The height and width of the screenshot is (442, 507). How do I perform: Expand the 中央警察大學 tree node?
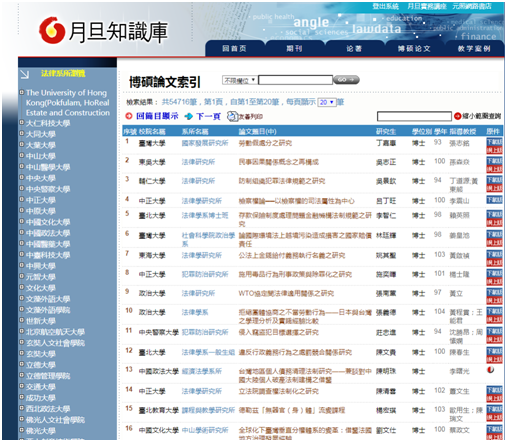click(x=22, y=189)
